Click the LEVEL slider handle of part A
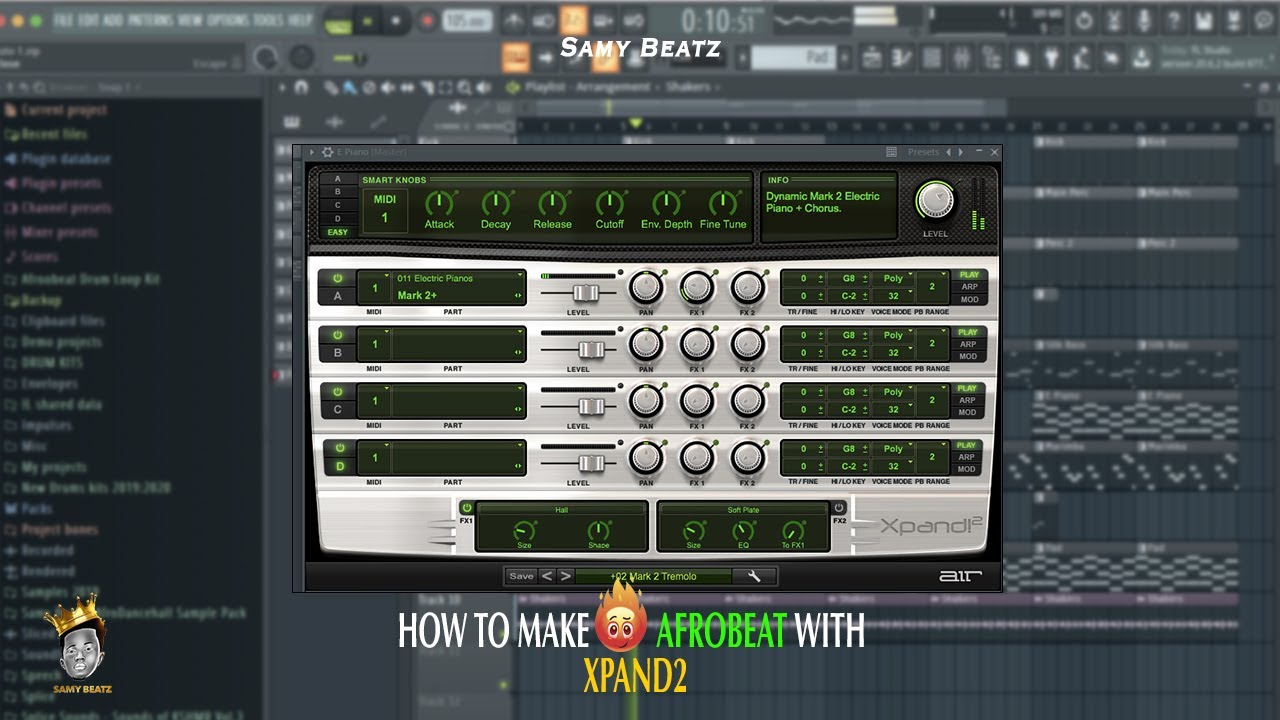The image size is (1280, 720). click(585, 292)
